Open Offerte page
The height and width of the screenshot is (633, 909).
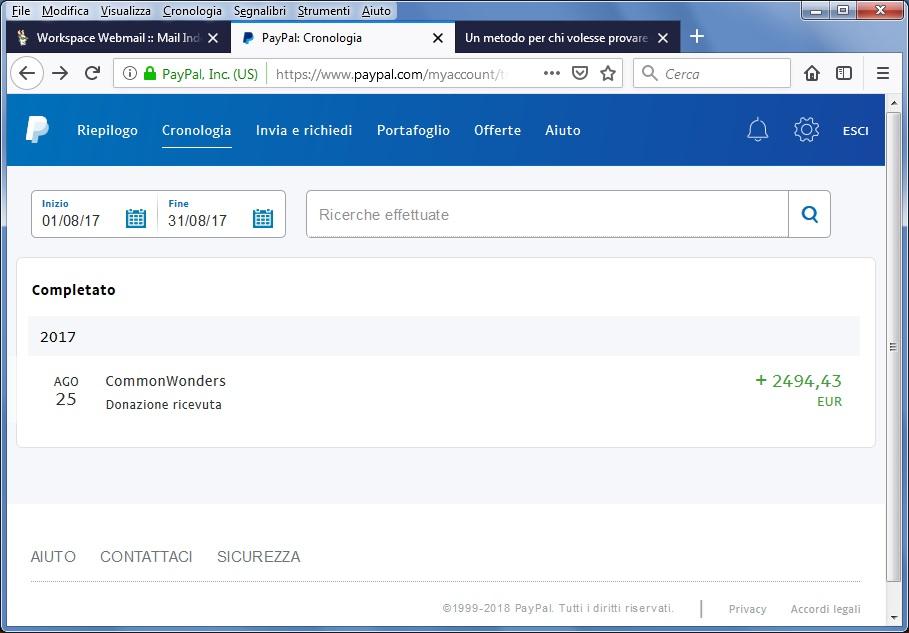tap(497, 130)
